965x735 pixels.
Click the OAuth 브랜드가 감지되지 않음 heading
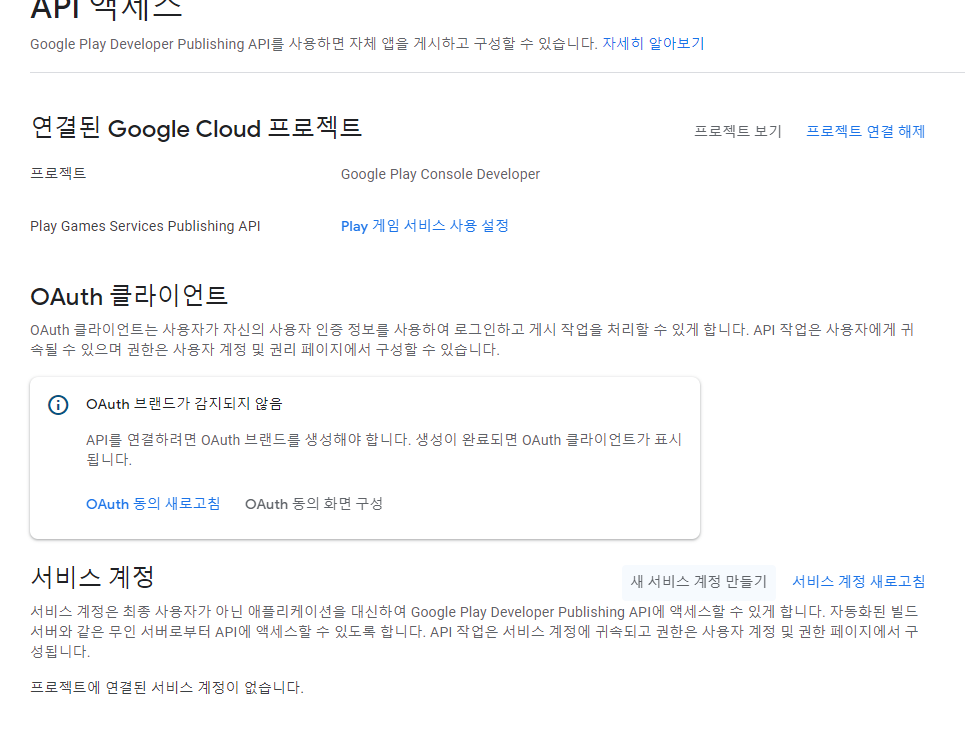[184, 404]
